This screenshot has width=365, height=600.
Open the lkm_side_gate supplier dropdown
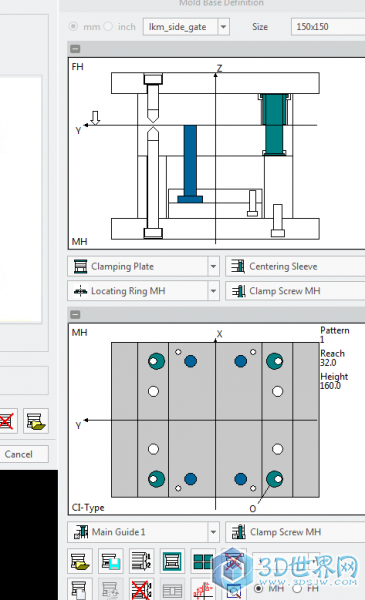coord(223,27)
